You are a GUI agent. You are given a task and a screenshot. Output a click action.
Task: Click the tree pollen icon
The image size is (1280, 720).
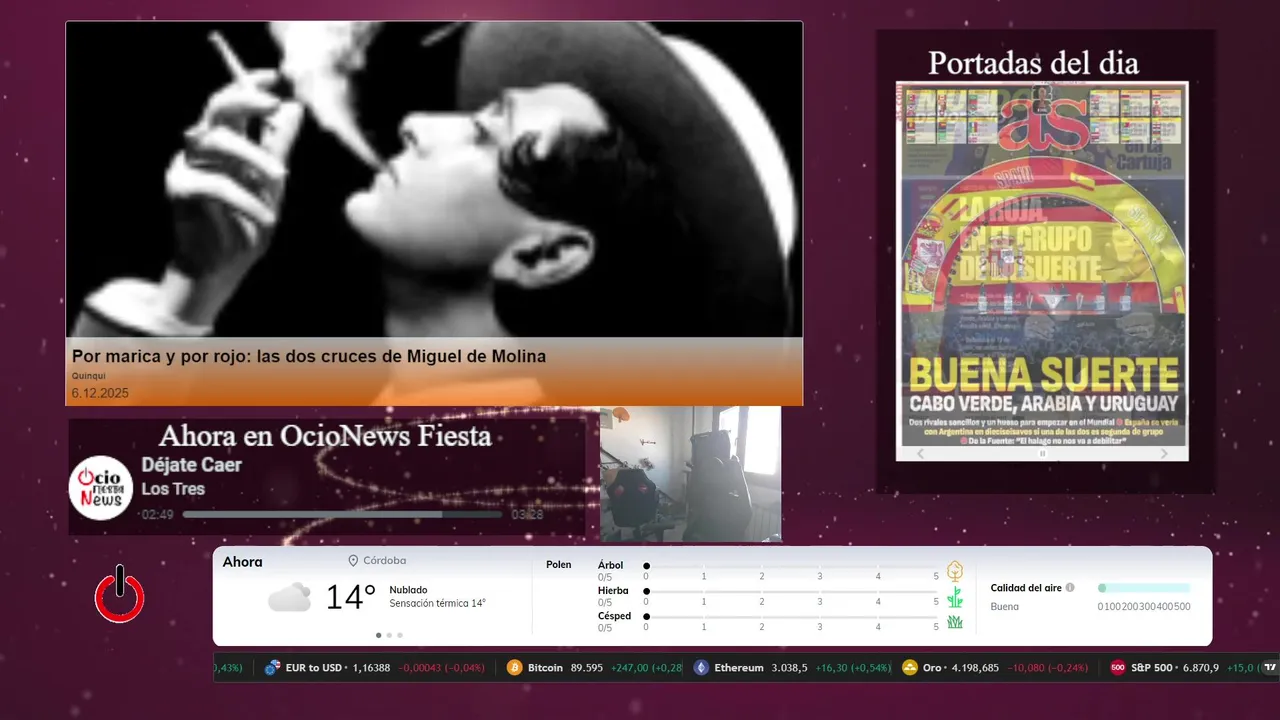pyautogui.click(x=955, y=571)
